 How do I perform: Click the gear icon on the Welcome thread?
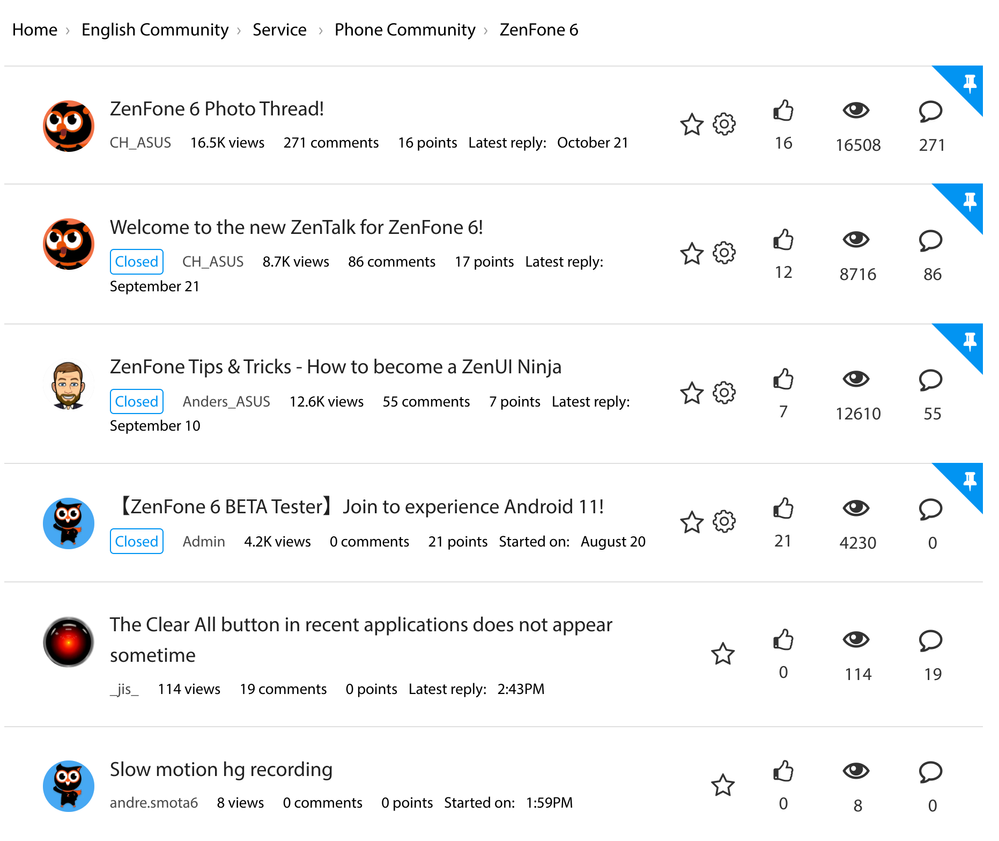[724, 253]
